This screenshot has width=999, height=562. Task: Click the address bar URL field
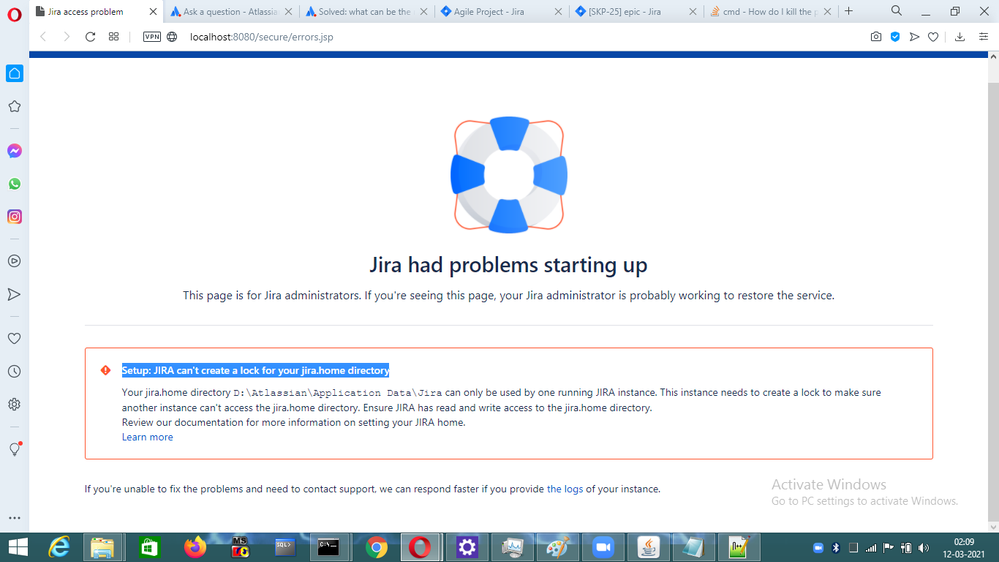click(x=522, y=37)
